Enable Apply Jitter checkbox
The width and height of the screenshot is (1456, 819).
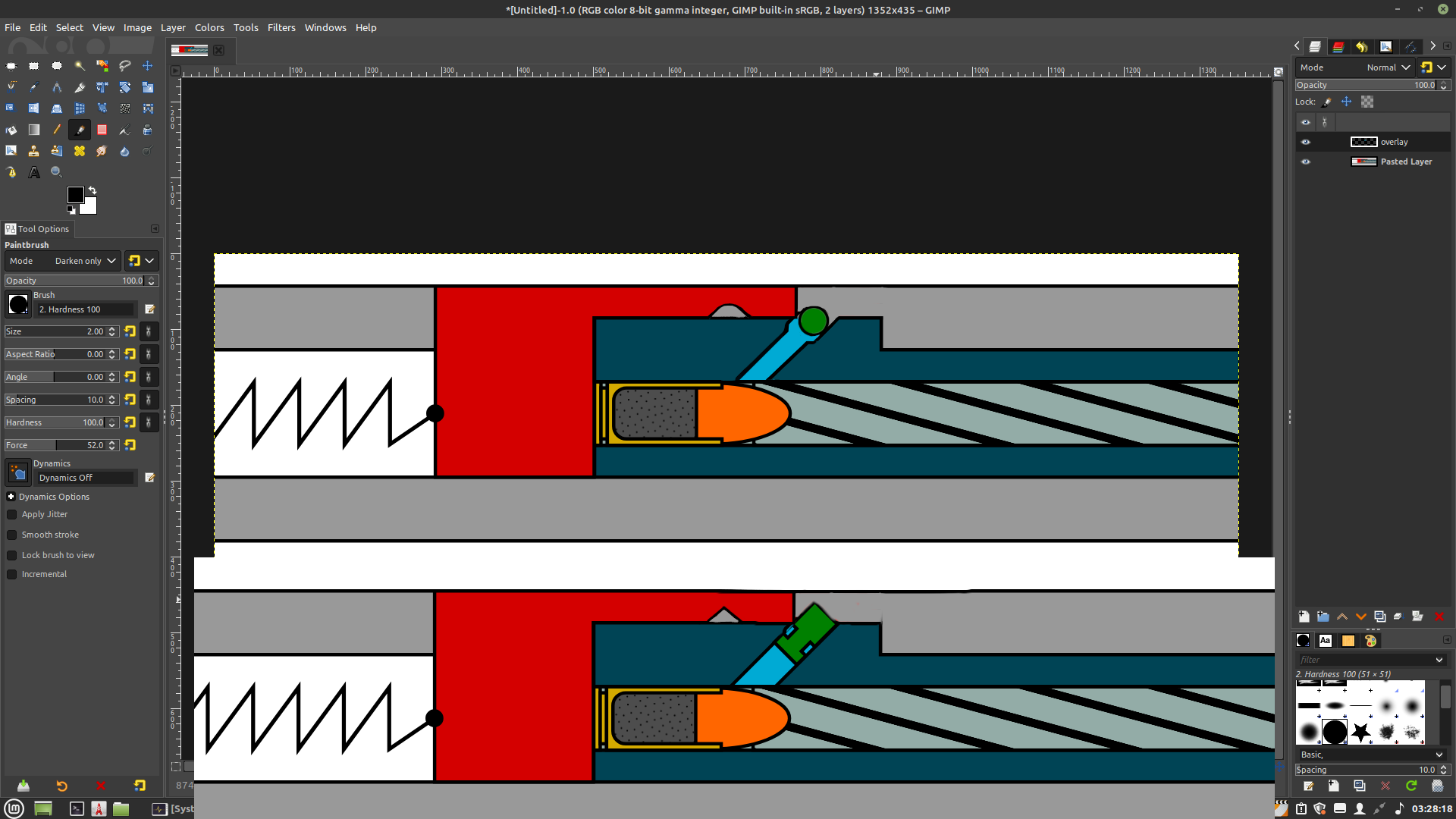click(12, 514)
